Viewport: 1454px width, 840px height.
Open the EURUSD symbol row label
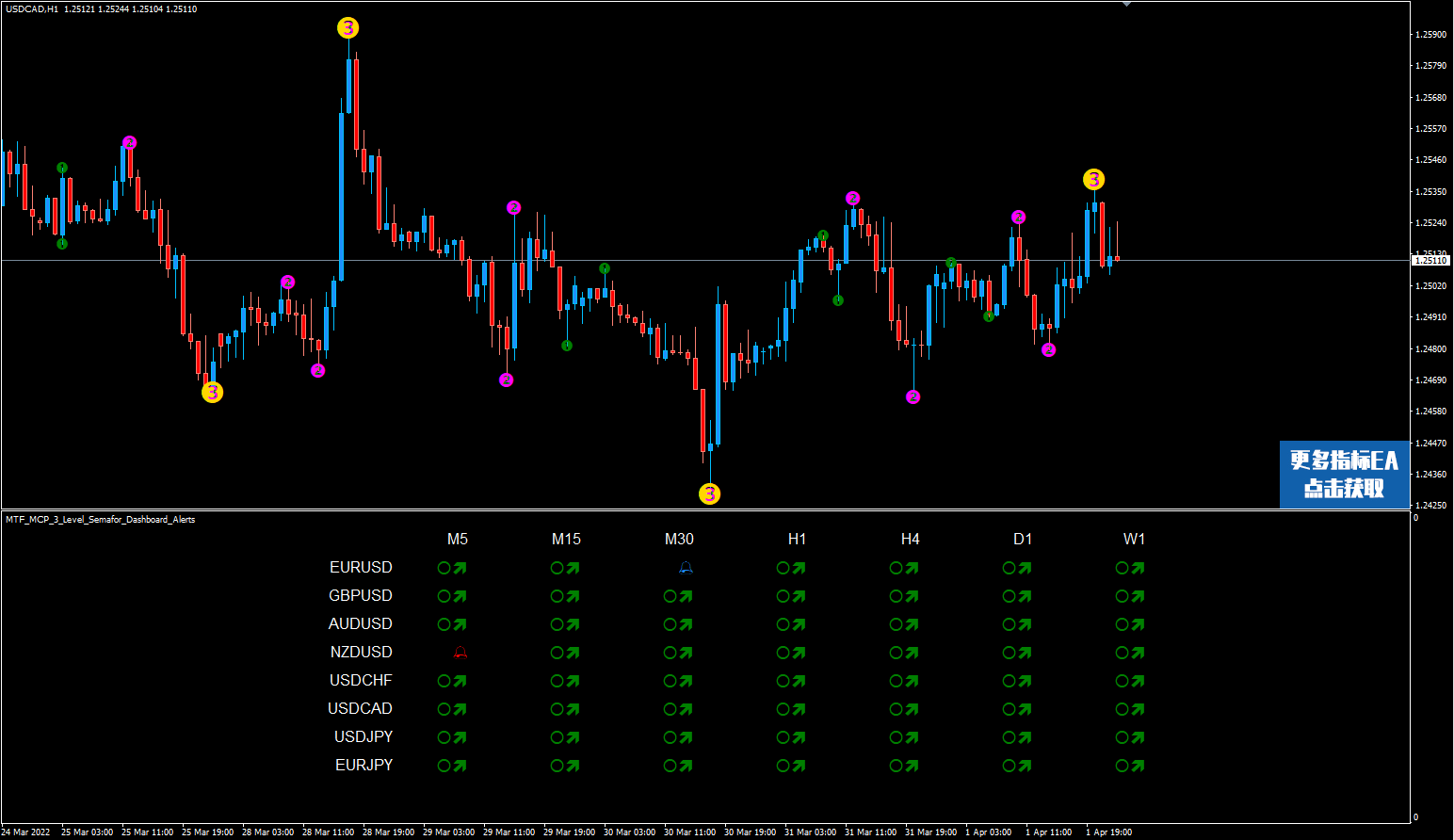pos(361,568)
